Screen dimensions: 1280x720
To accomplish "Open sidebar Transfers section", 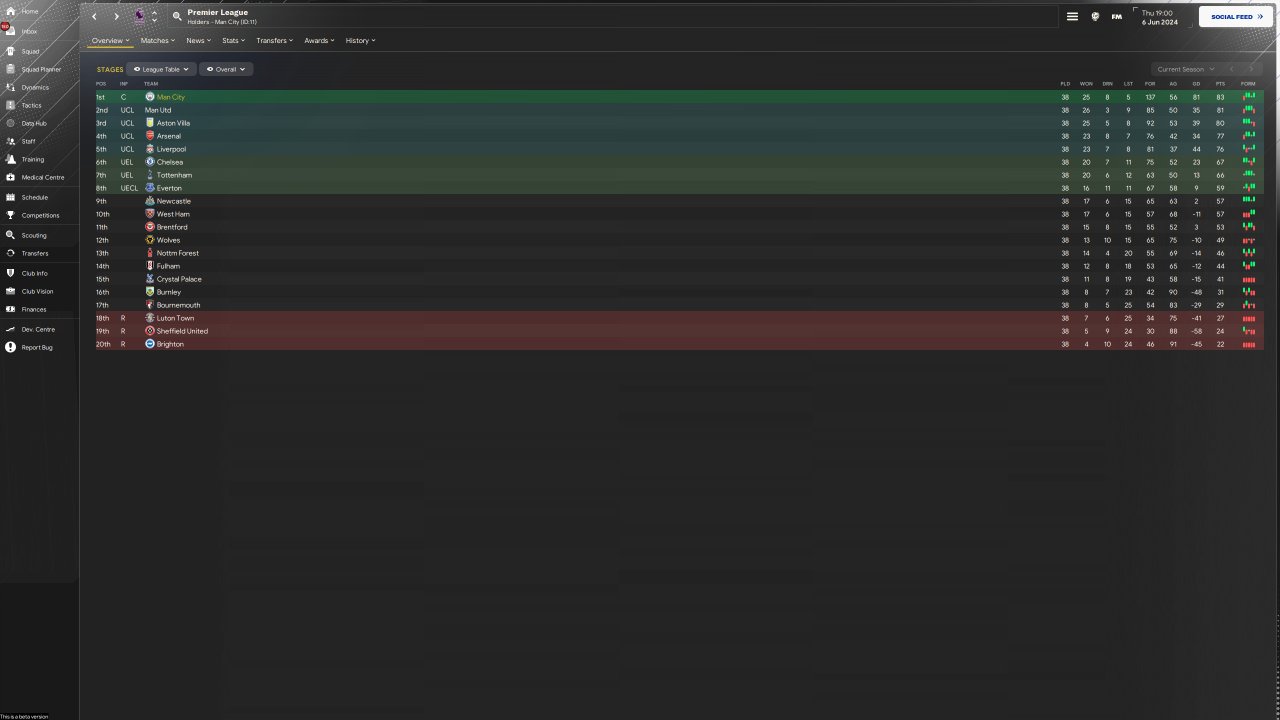I will click(x=34, y=253).
